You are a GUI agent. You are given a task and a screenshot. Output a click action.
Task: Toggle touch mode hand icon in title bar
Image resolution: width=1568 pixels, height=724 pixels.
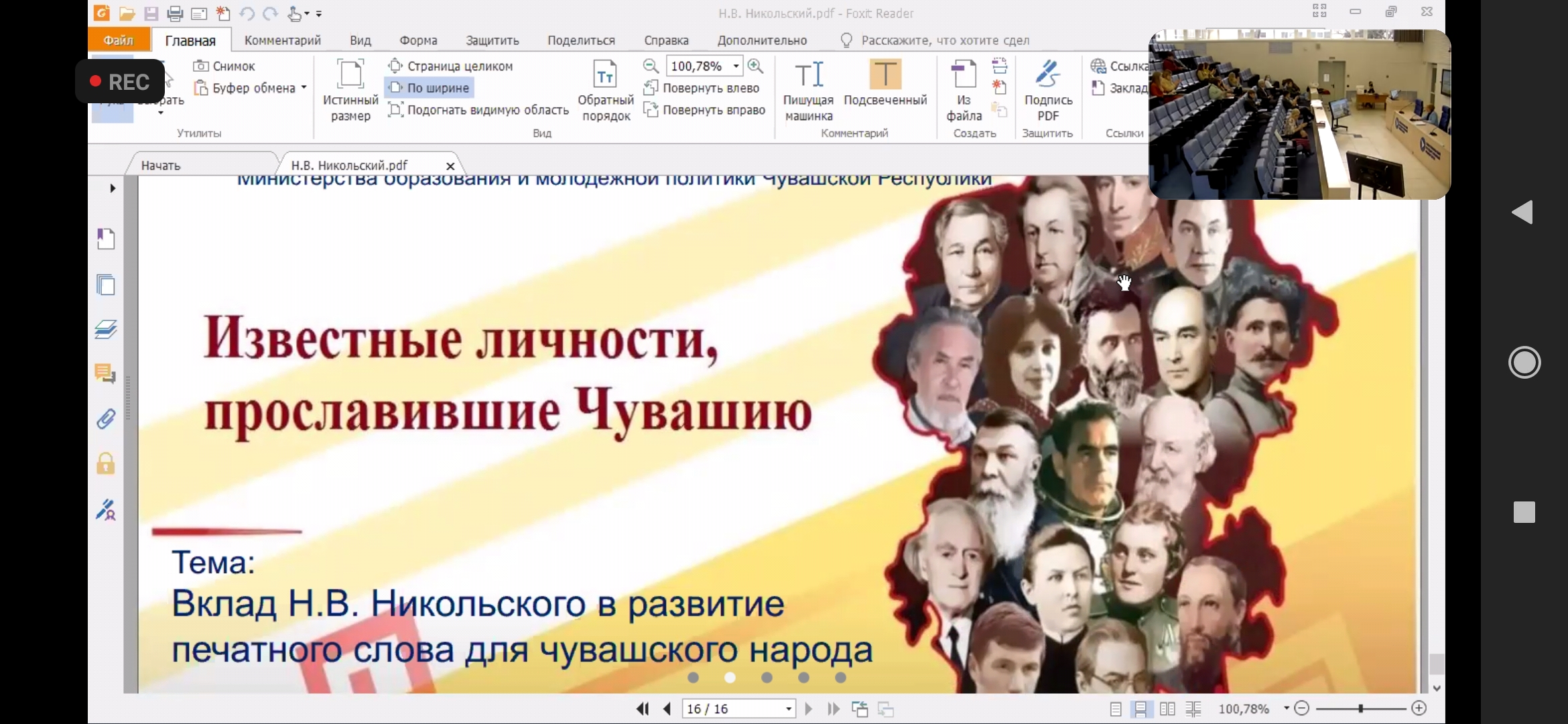295,13
